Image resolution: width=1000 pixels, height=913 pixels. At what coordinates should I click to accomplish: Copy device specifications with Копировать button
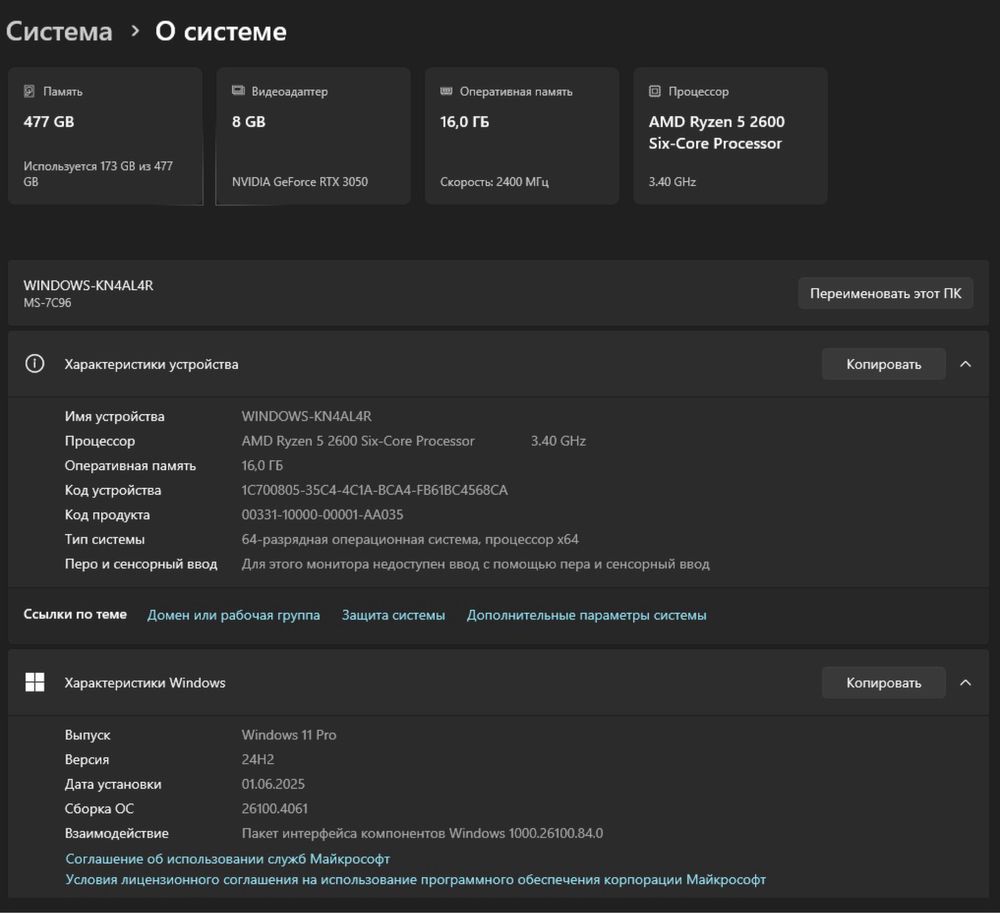point(883,364)
